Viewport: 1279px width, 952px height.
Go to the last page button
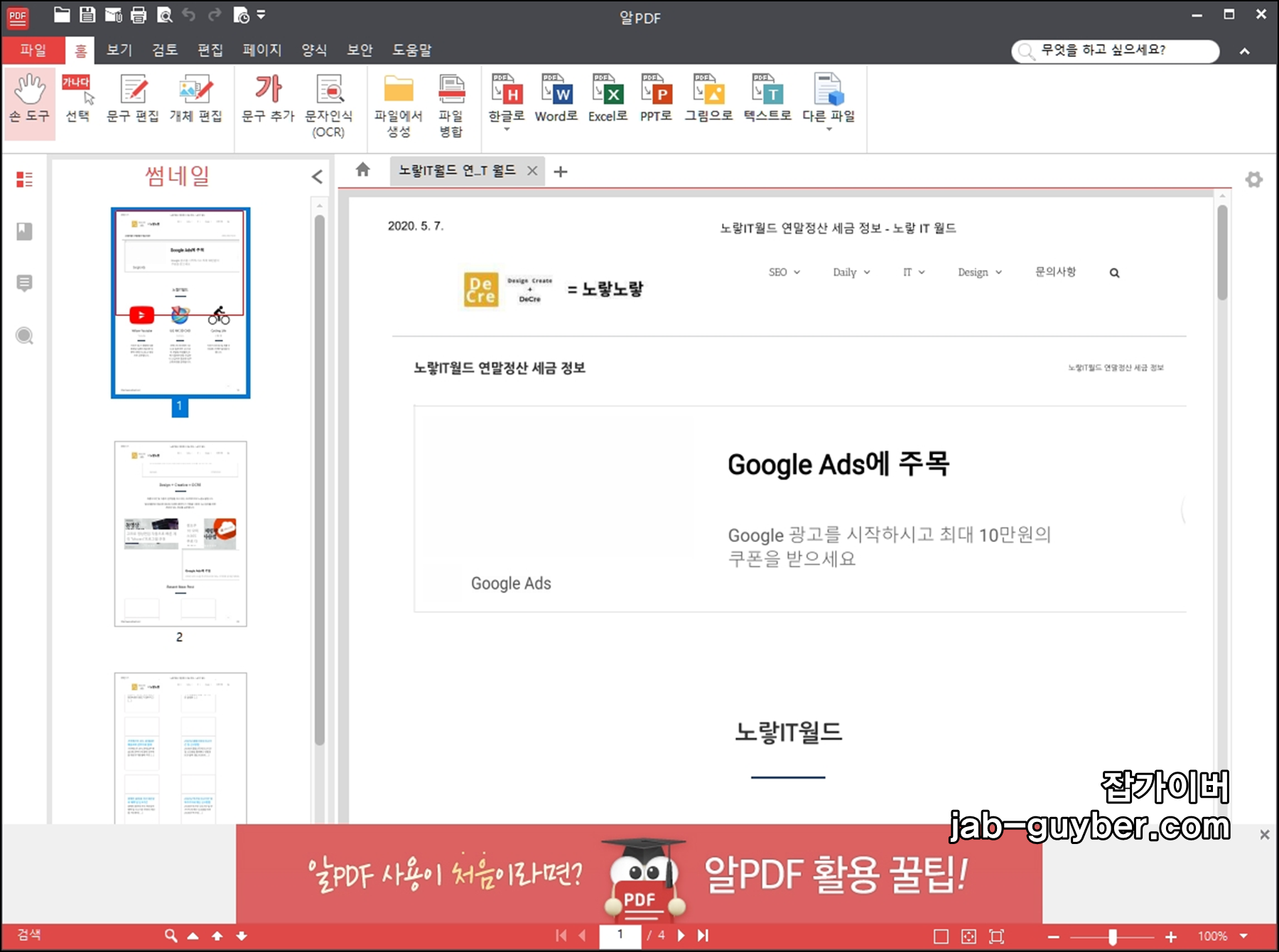(703, 936)
